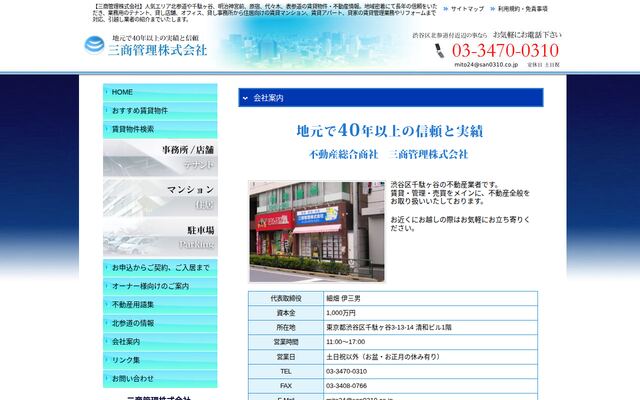640x400 pixels.
Task: Click the mito24@san0310.co.jp email in header
Action: point(486,64)
